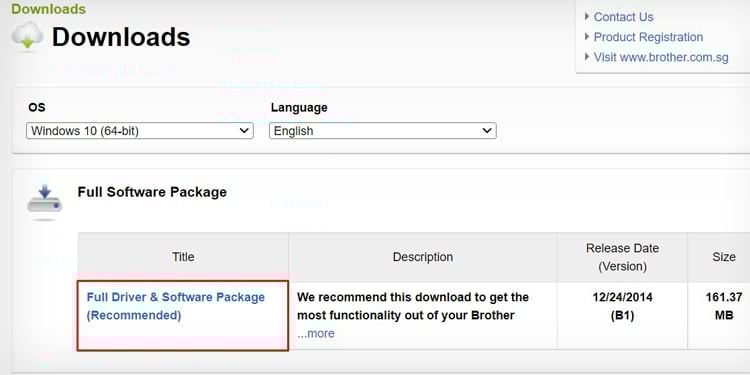Open the Contact Us link
Image resolution: width=750 pixels, height=375 pixels.
pyautogui.click(x=623, y=17)
